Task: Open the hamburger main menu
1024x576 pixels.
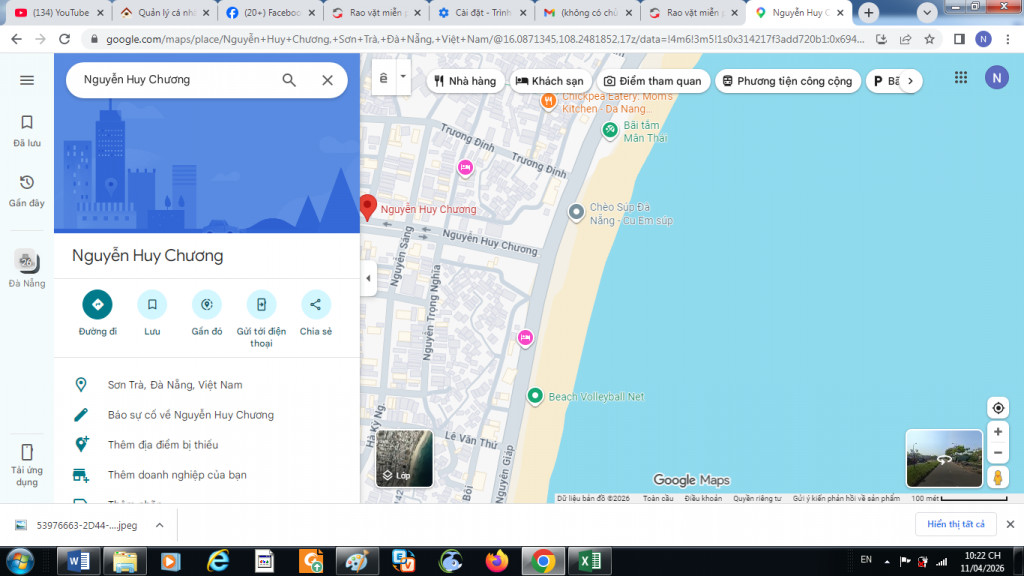Action: coord(27,80)
